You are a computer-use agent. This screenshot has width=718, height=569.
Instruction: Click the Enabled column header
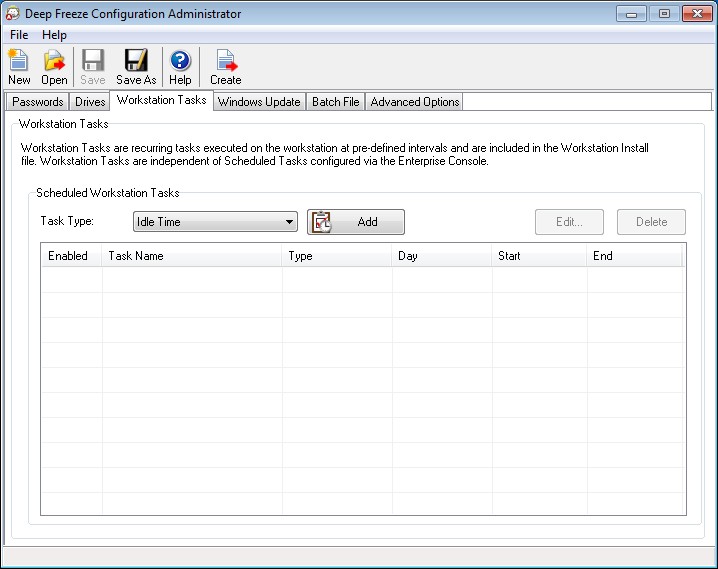point(68,256)
